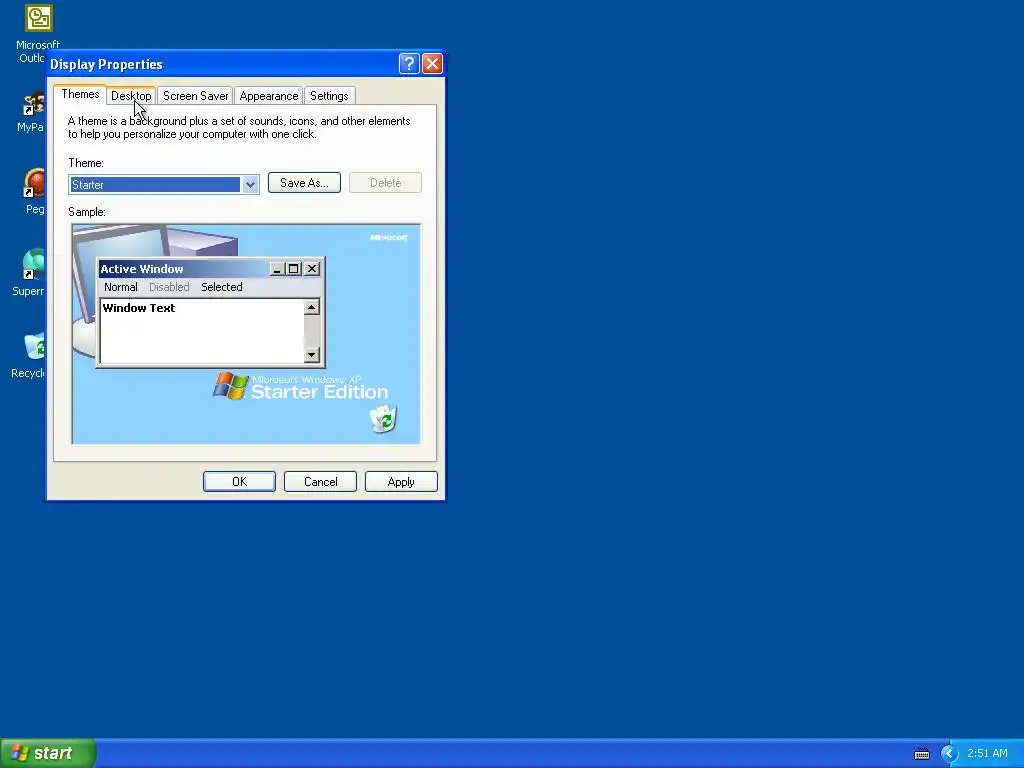Screen dimensions: 1024x768
Task: Switch to the Themes tab
Action: pos(80,94)
